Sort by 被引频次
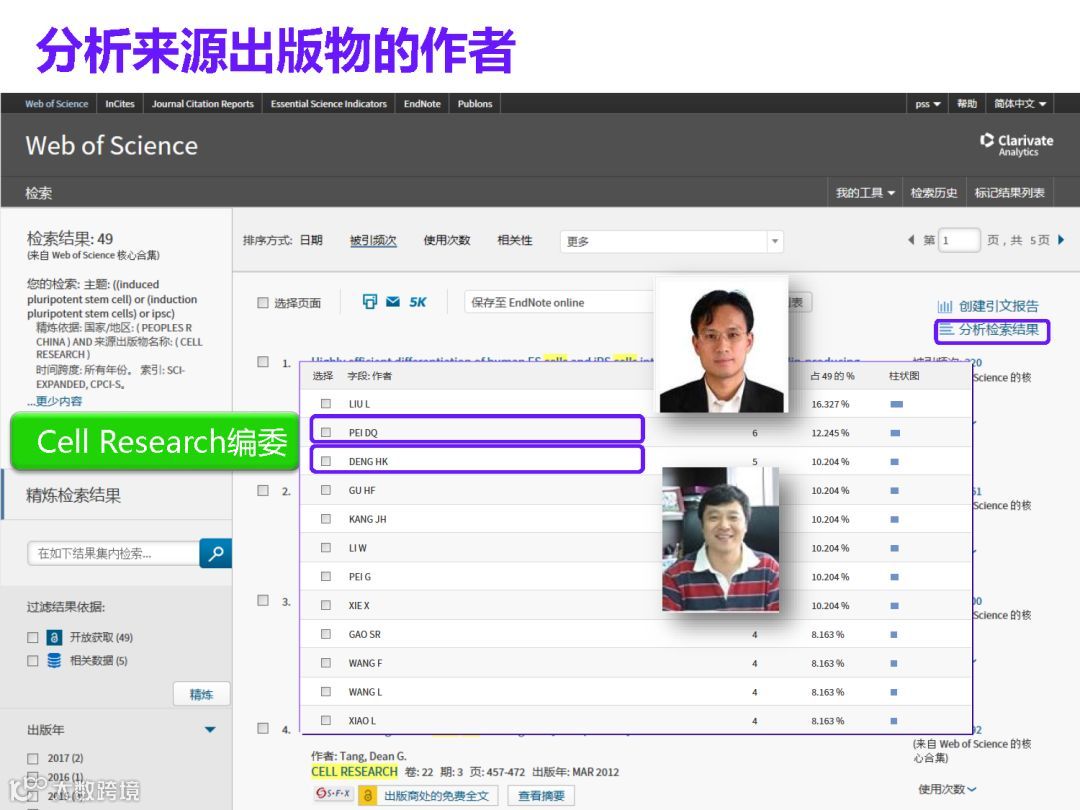Image resolution: width=1080 pixels, height=810 pixels. tap(373, 240)
